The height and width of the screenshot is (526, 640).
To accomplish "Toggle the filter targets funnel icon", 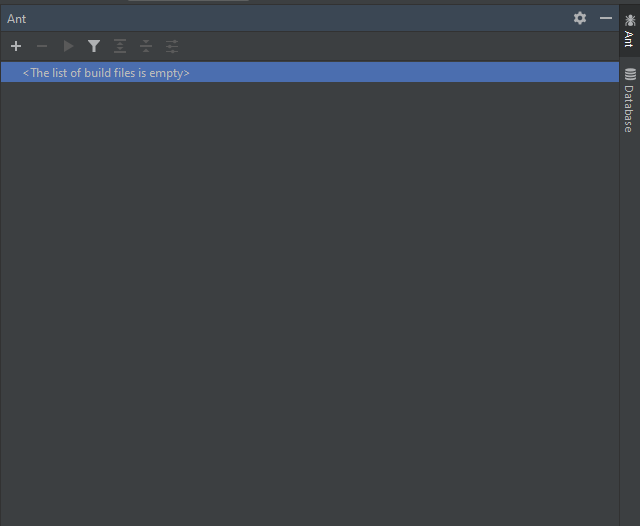I will (94, 46).
